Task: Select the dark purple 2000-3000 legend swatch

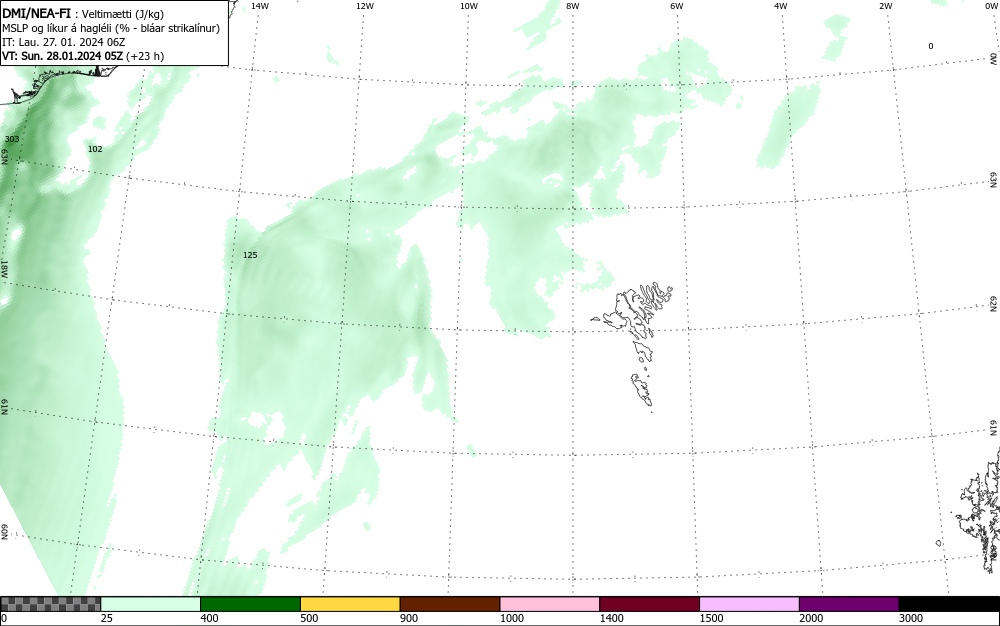Action: [x=849, y=604]
